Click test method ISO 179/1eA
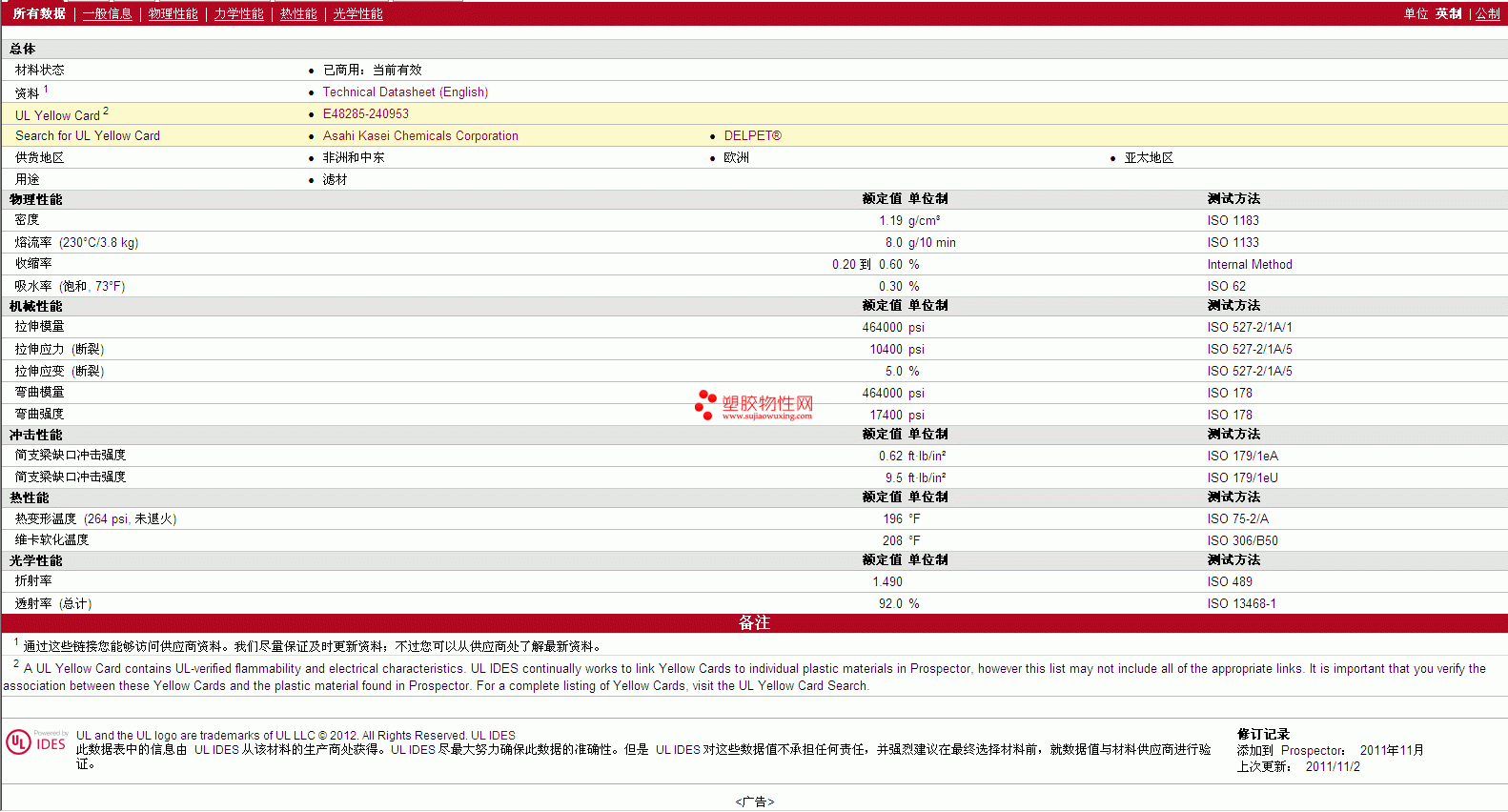1508x812 pixels. (1243, 456)
